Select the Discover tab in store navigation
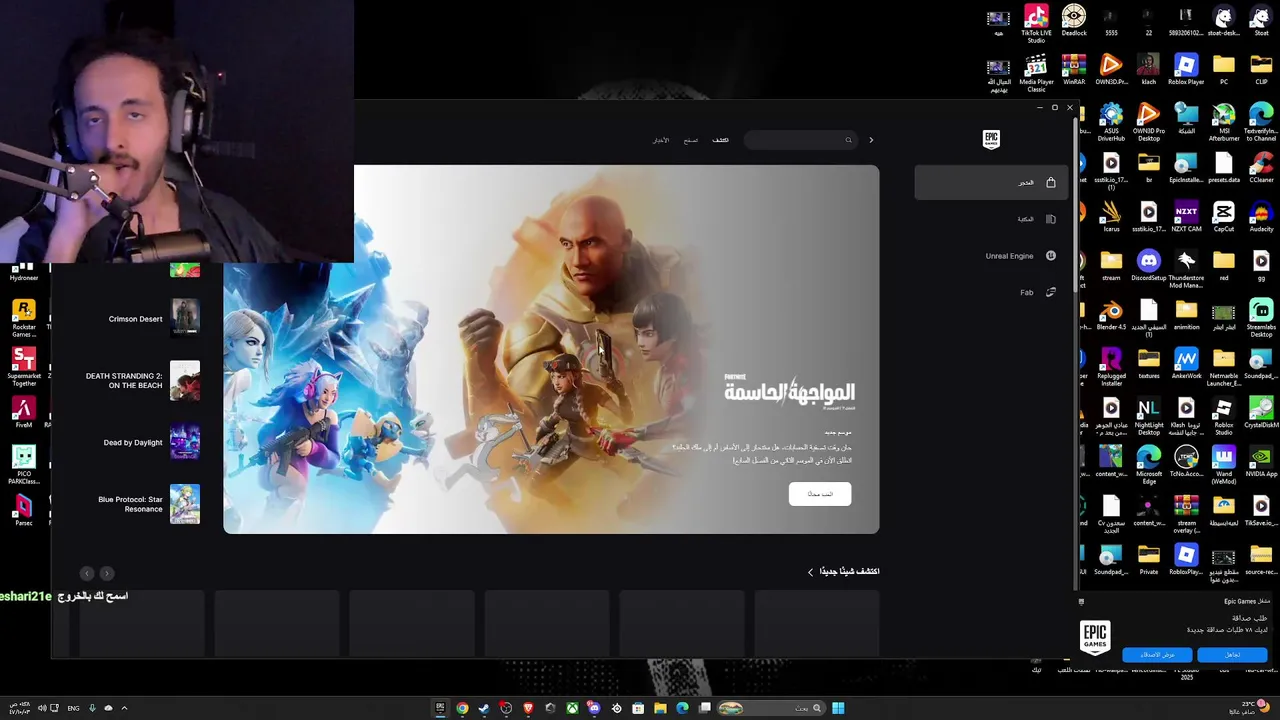 coord(720,140)
